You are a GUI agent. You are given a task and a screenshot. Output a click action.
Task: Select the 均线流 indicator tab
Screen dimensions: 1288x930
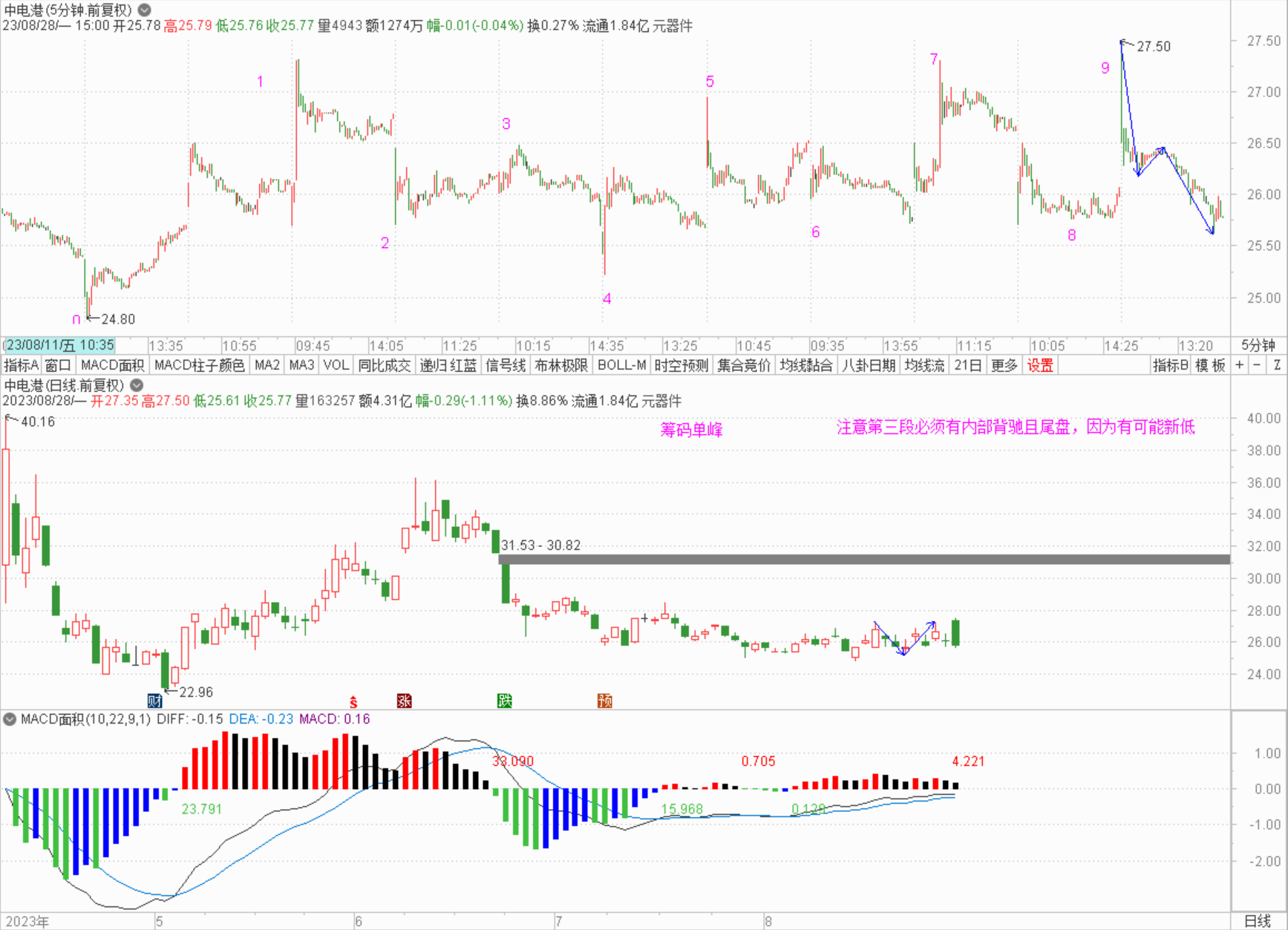tap(924, 365)
